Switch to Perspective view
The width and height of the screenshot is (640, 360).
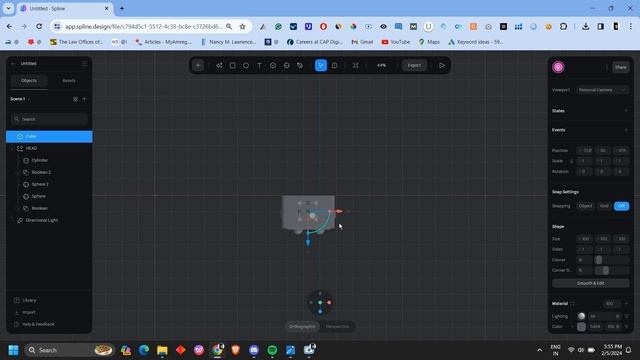338,327
